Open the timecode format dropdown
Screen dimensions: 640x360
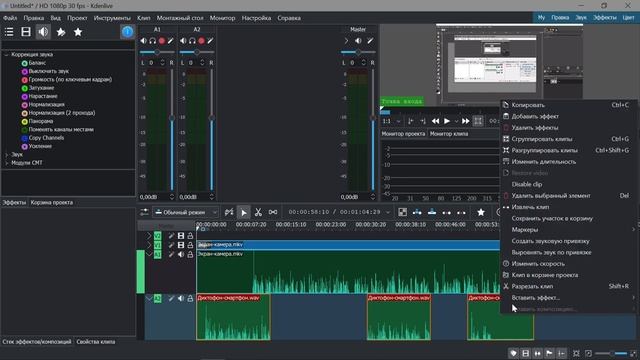coord(388,212)
